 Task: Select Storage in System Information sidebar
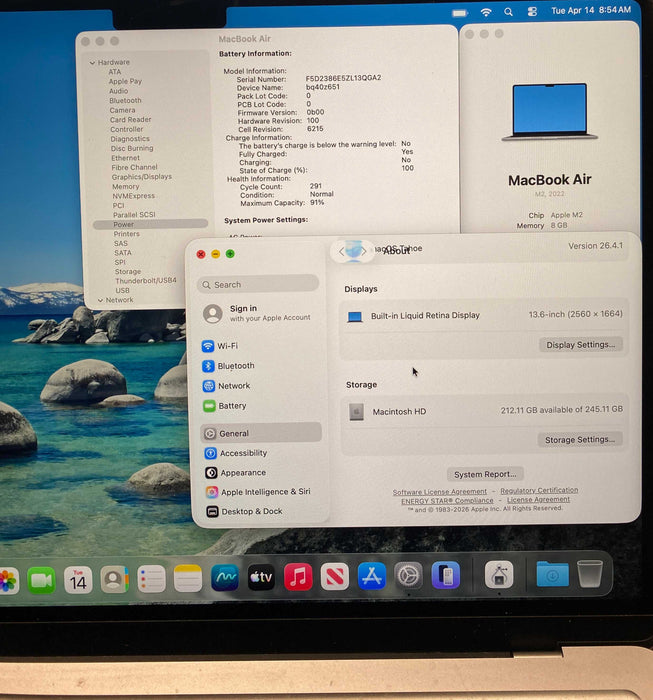pos(128,271)
